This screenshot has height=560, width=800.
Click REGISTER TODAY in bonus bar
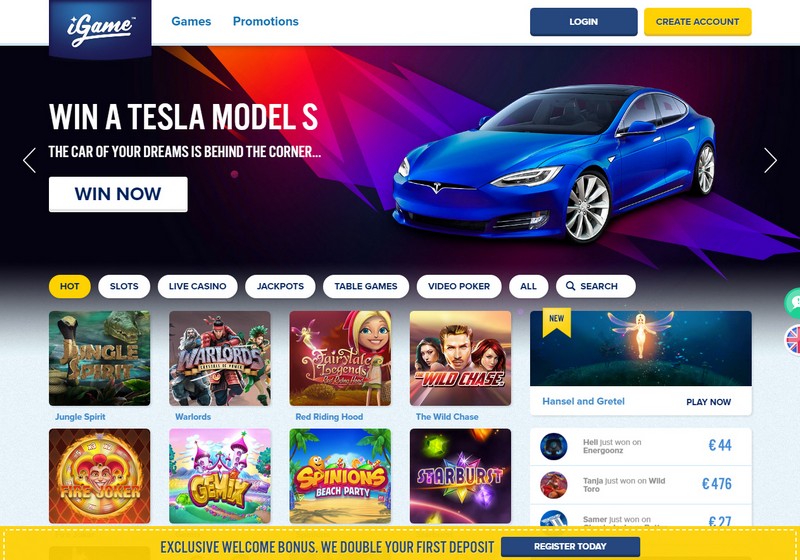570,546
